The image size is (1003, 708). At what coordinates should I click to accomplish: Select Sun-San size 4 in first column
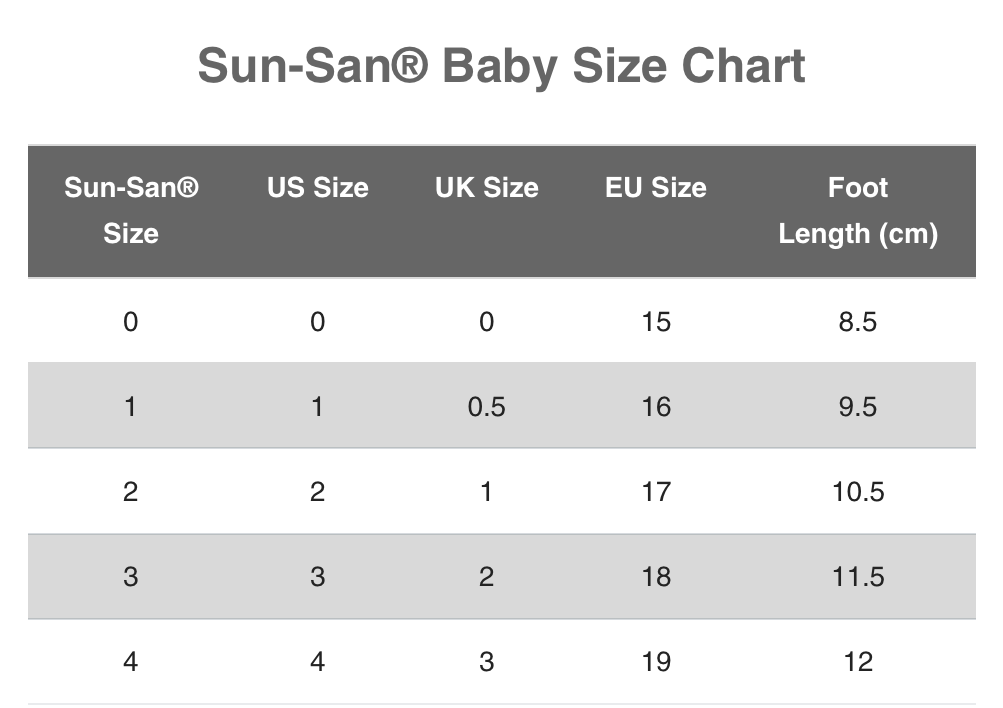tap(130, 662)
